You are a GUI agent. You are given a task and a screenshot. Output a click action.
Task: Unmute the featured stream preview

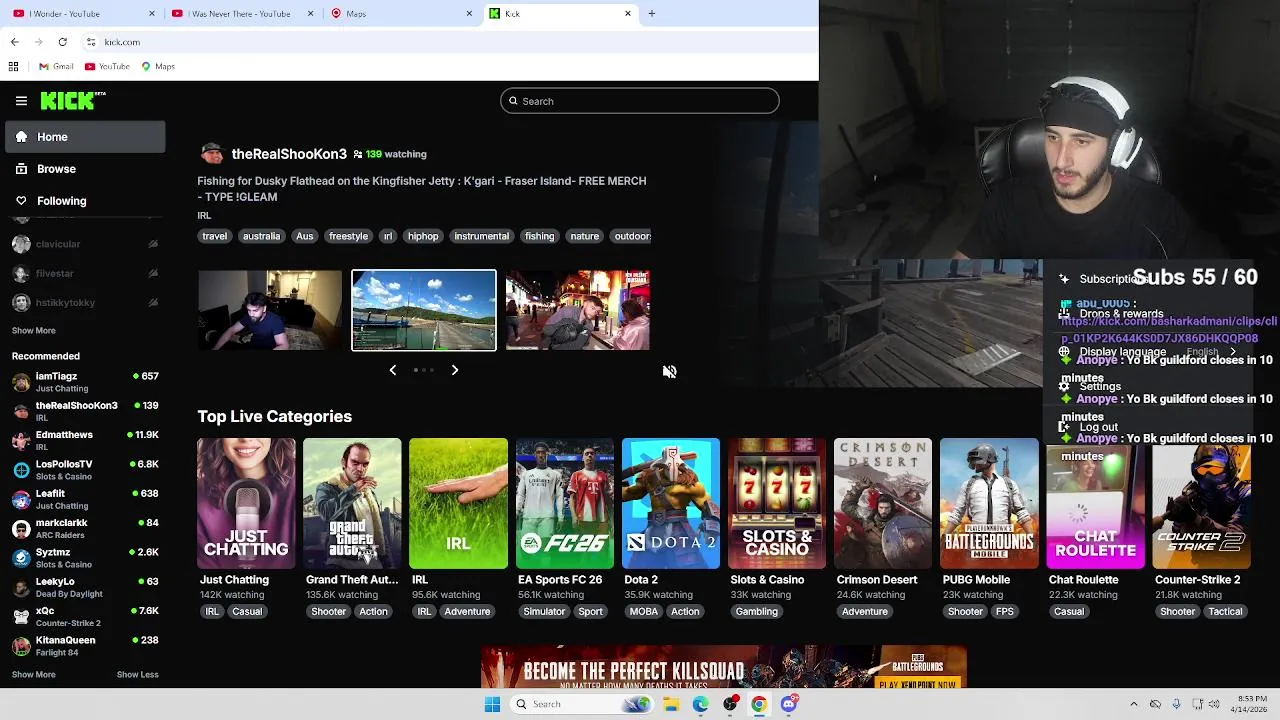669,371
